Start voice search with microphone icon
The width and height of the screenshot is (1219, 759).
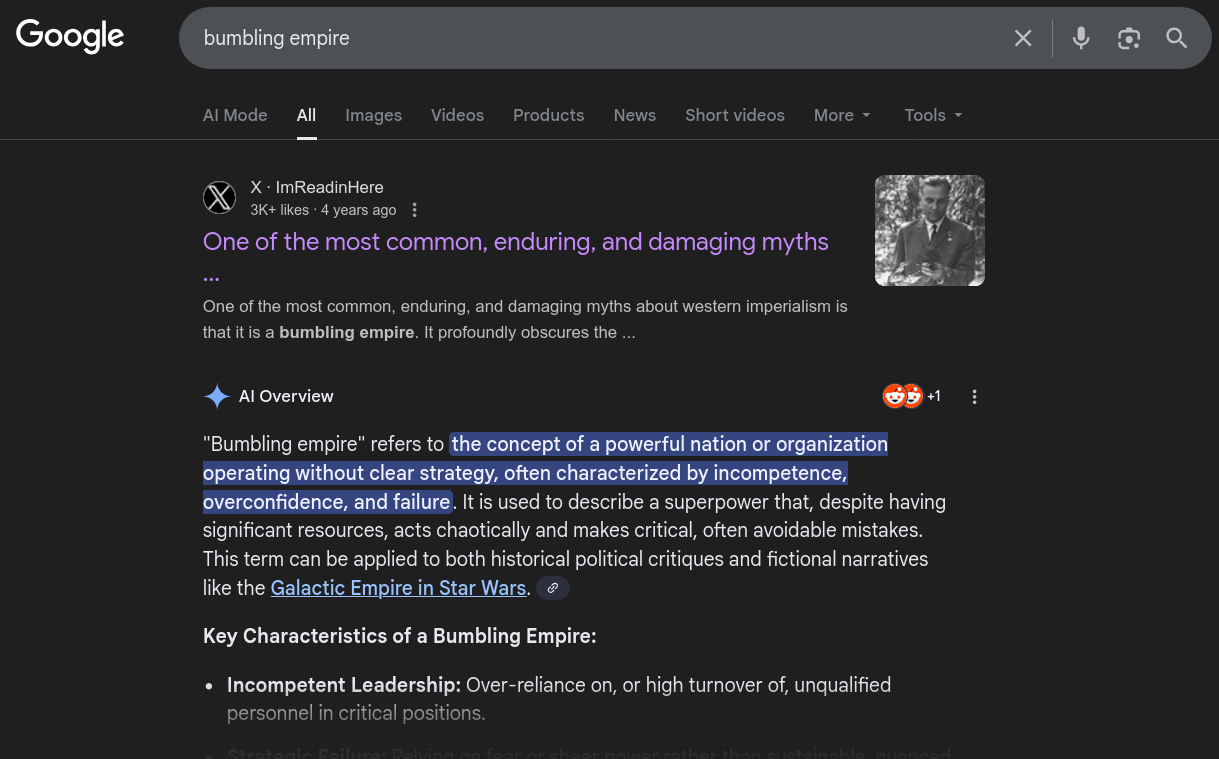point(1081,38)
